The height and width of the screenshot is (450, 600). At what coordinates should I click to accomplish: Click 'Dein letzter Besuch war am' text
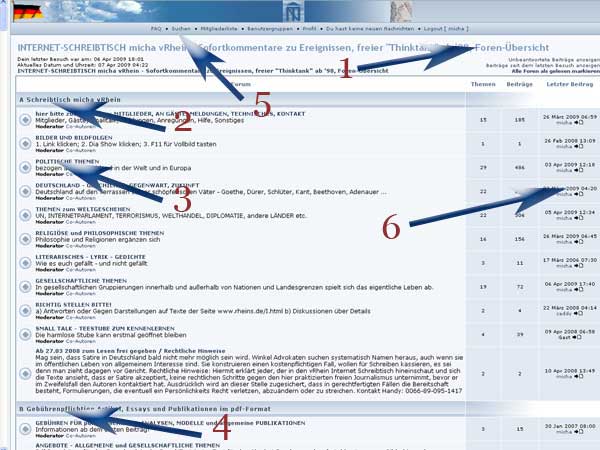pyautogui.click(x=81, y=59)
